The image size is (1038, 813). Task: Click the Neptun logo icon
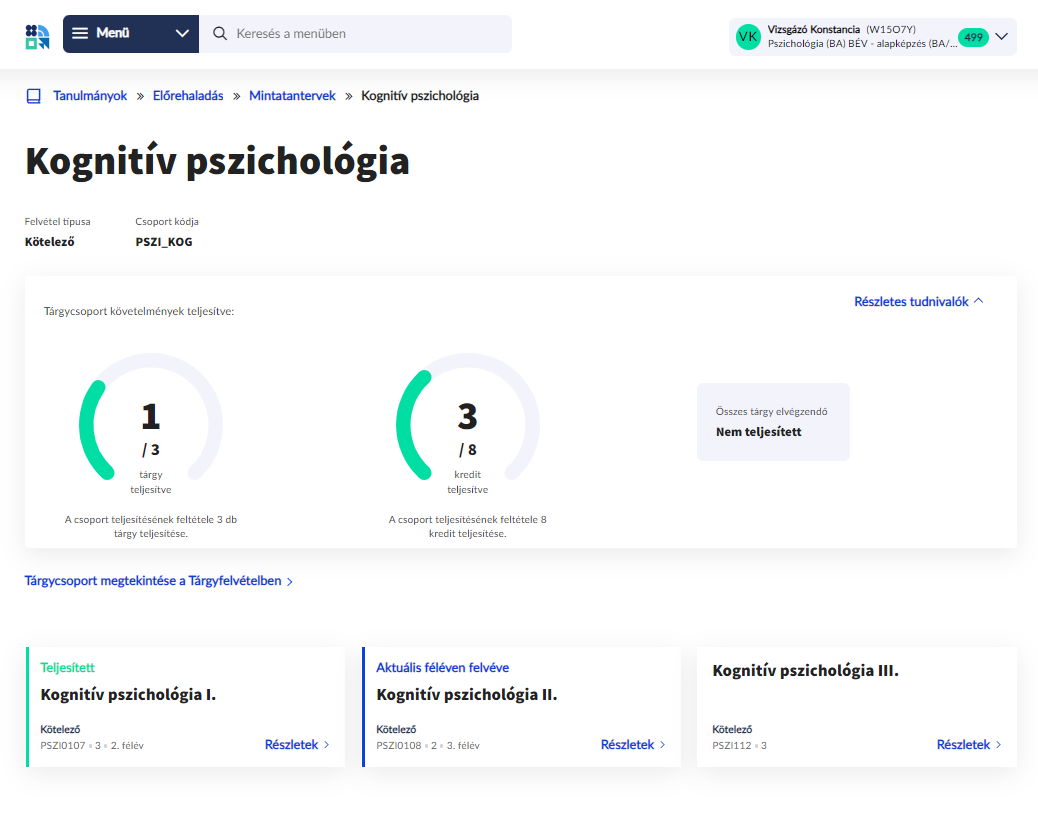37,36
